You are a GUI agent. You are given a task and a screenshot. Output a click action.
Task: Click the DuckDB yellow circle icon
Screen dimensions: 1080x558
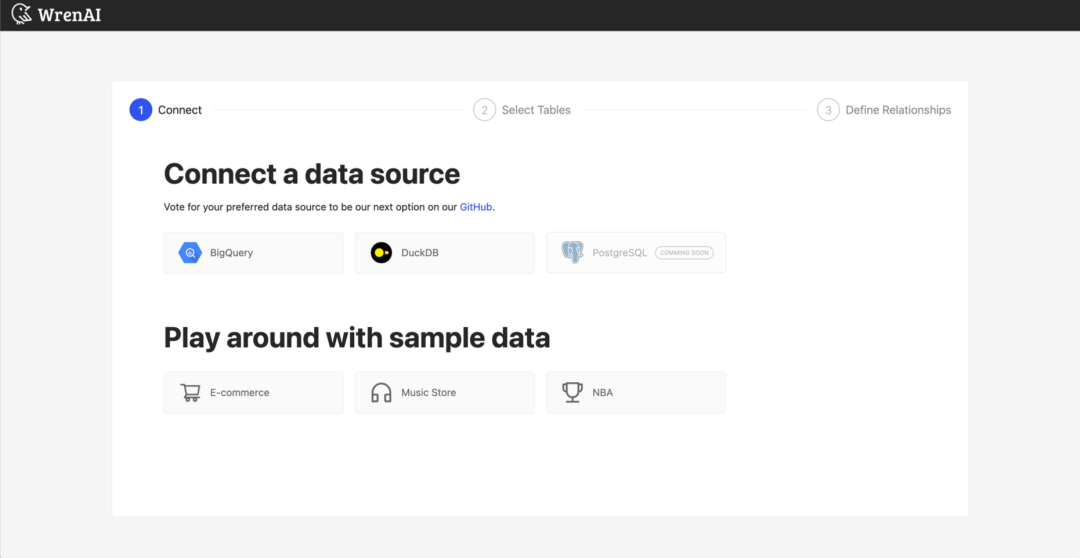pos(381,253)
